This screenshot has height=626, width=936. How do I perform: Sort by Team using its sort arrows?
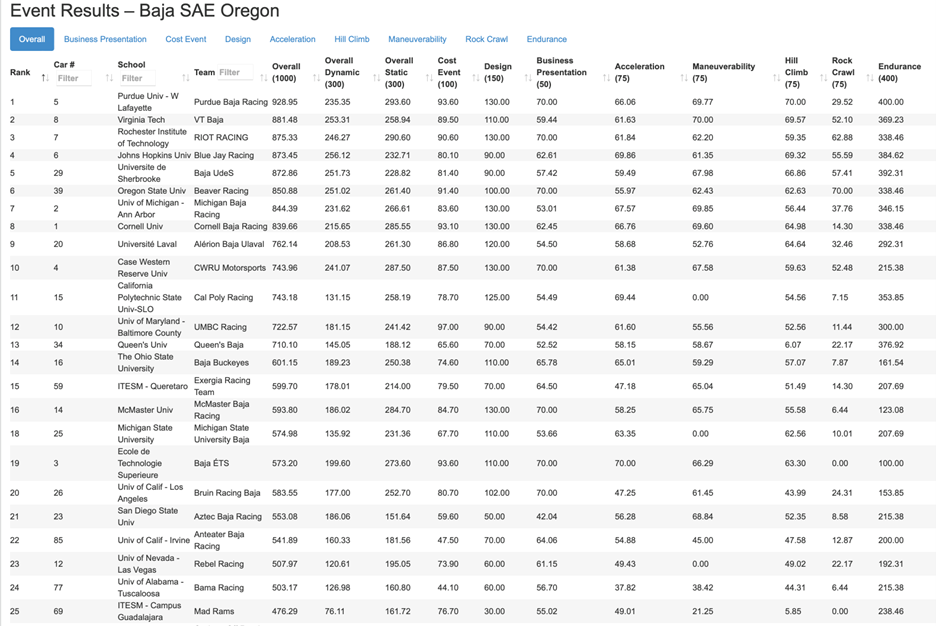pos(263,78)
